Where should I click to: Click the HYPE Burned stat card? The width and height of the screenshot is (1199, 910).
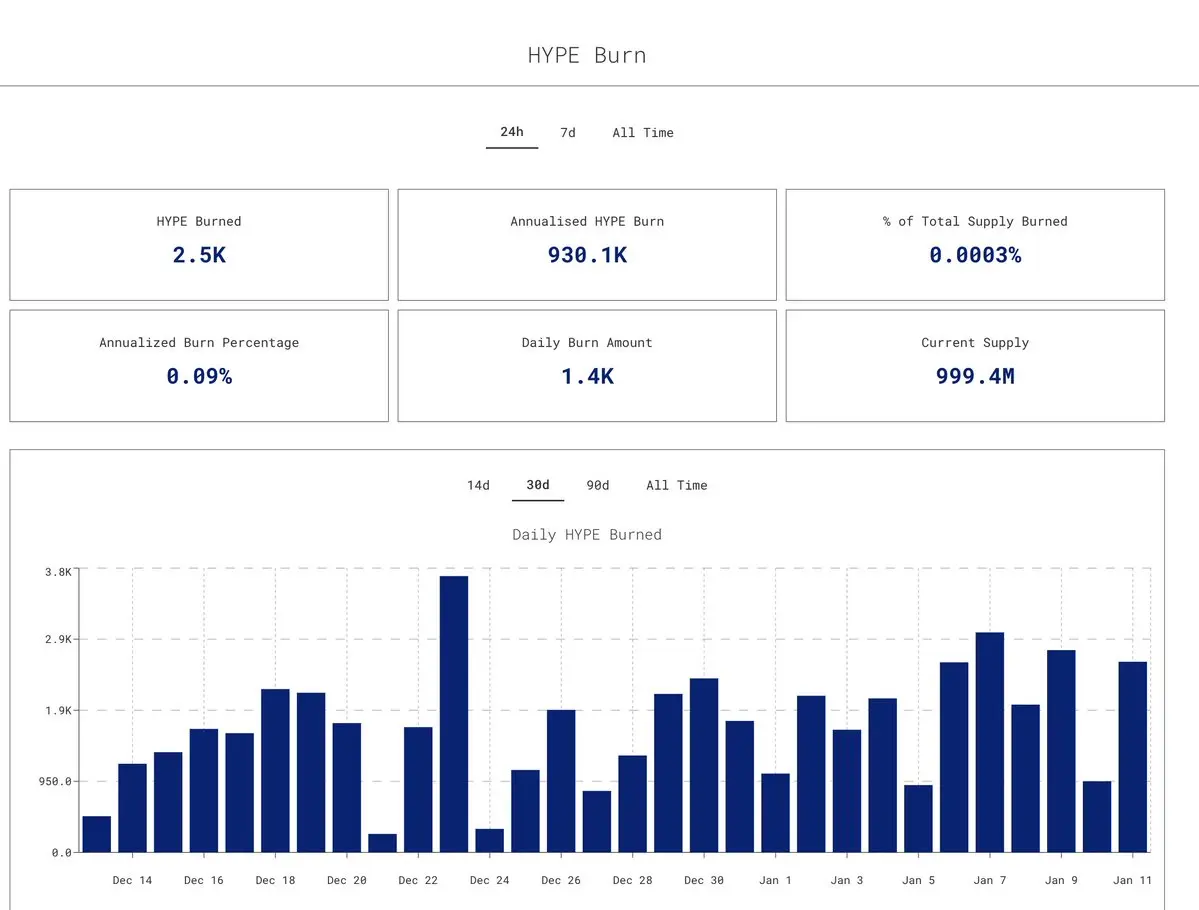point(199,245)
